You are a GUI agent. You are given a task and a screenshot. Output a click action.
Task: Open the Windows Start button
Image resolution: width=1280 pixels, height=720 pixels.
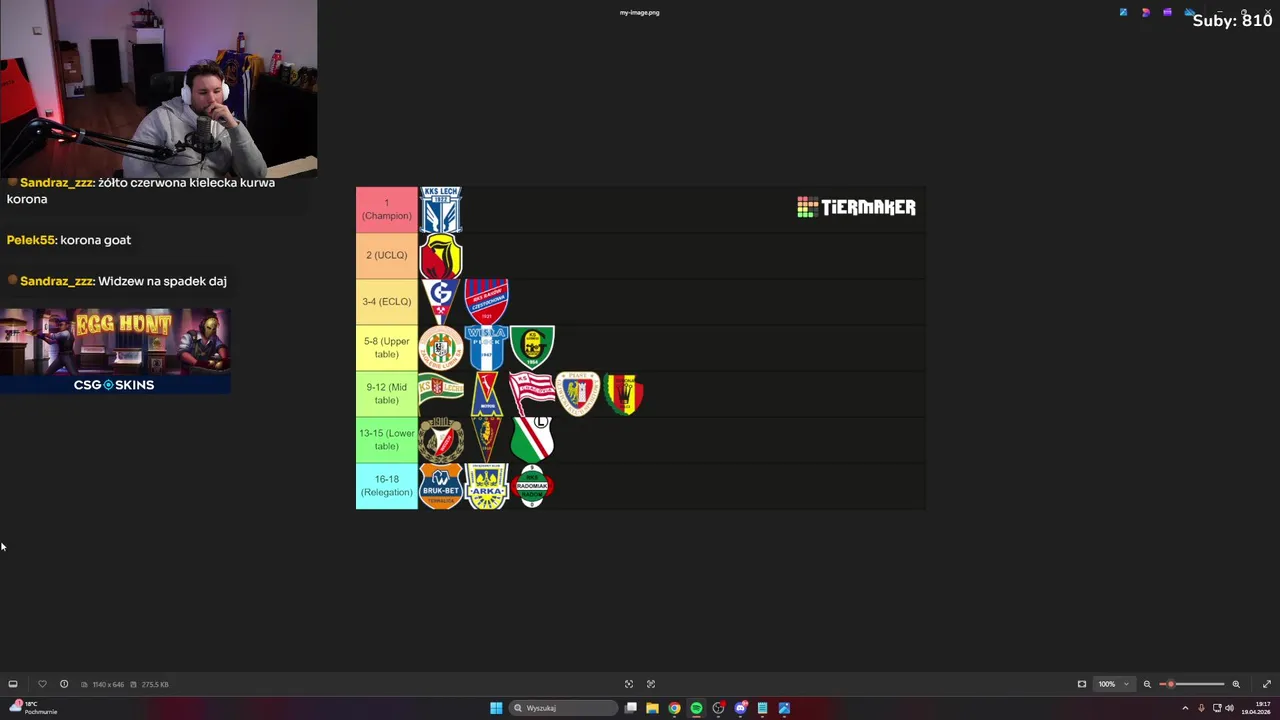(x=496, y=708)
